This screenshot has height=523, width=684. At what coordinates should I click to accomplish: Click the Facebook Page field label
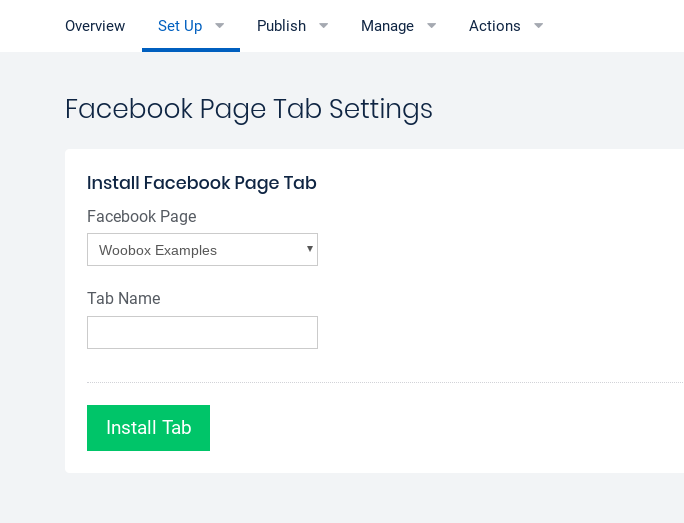pyautogui.click(x=141, y=216)
